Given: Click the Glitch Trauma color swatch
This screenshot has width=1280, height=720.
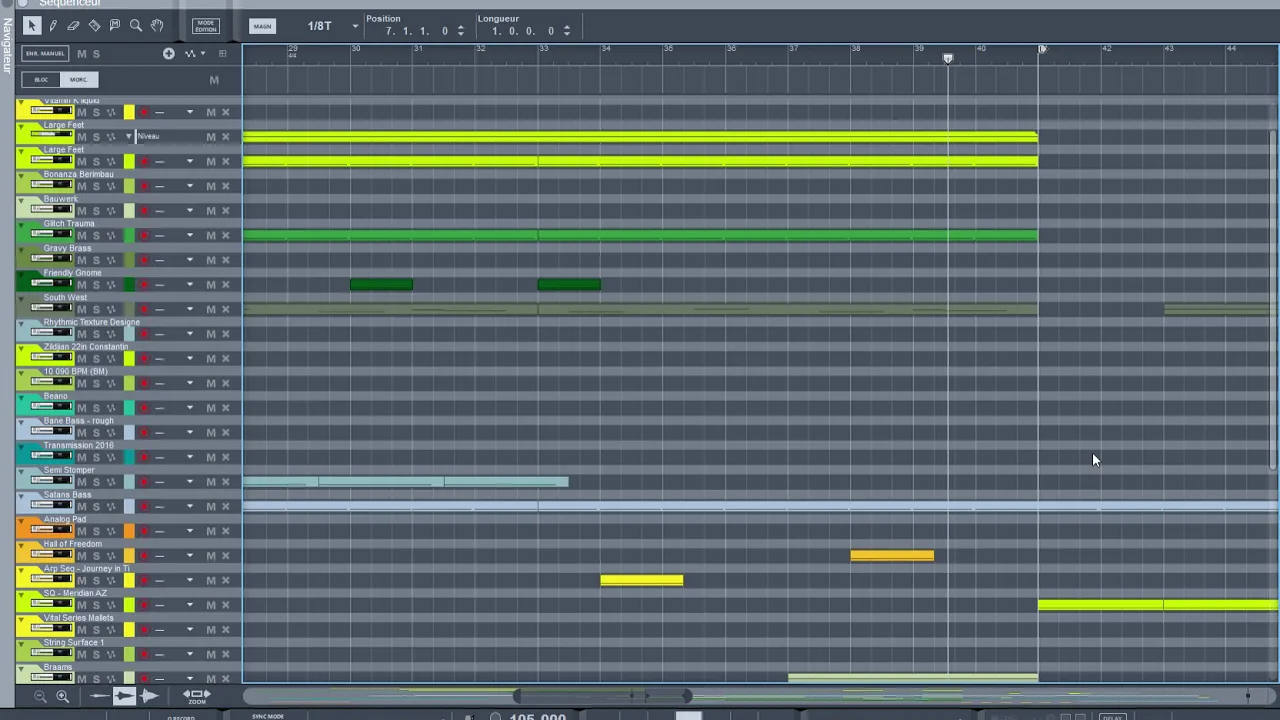Looking at the screenshot, I should pos(129,236).
